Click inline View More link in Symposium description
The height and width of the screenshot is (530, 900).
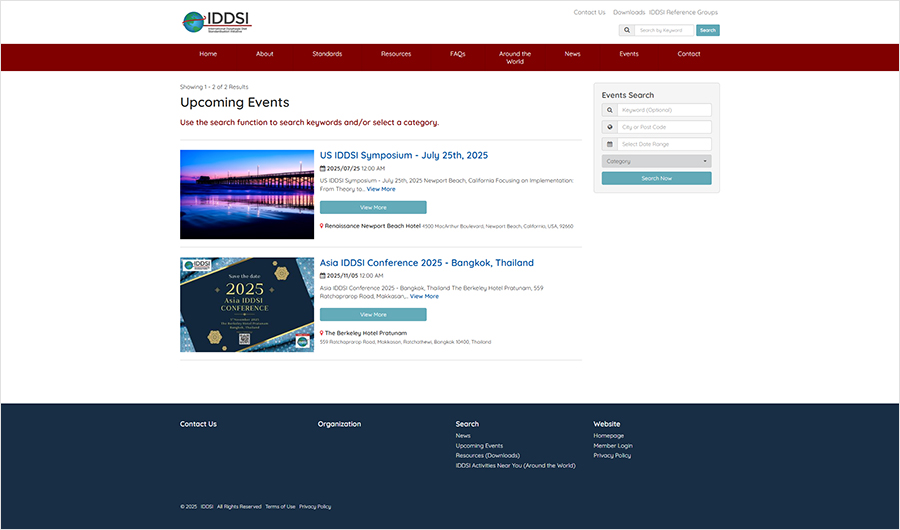point(381,189)
